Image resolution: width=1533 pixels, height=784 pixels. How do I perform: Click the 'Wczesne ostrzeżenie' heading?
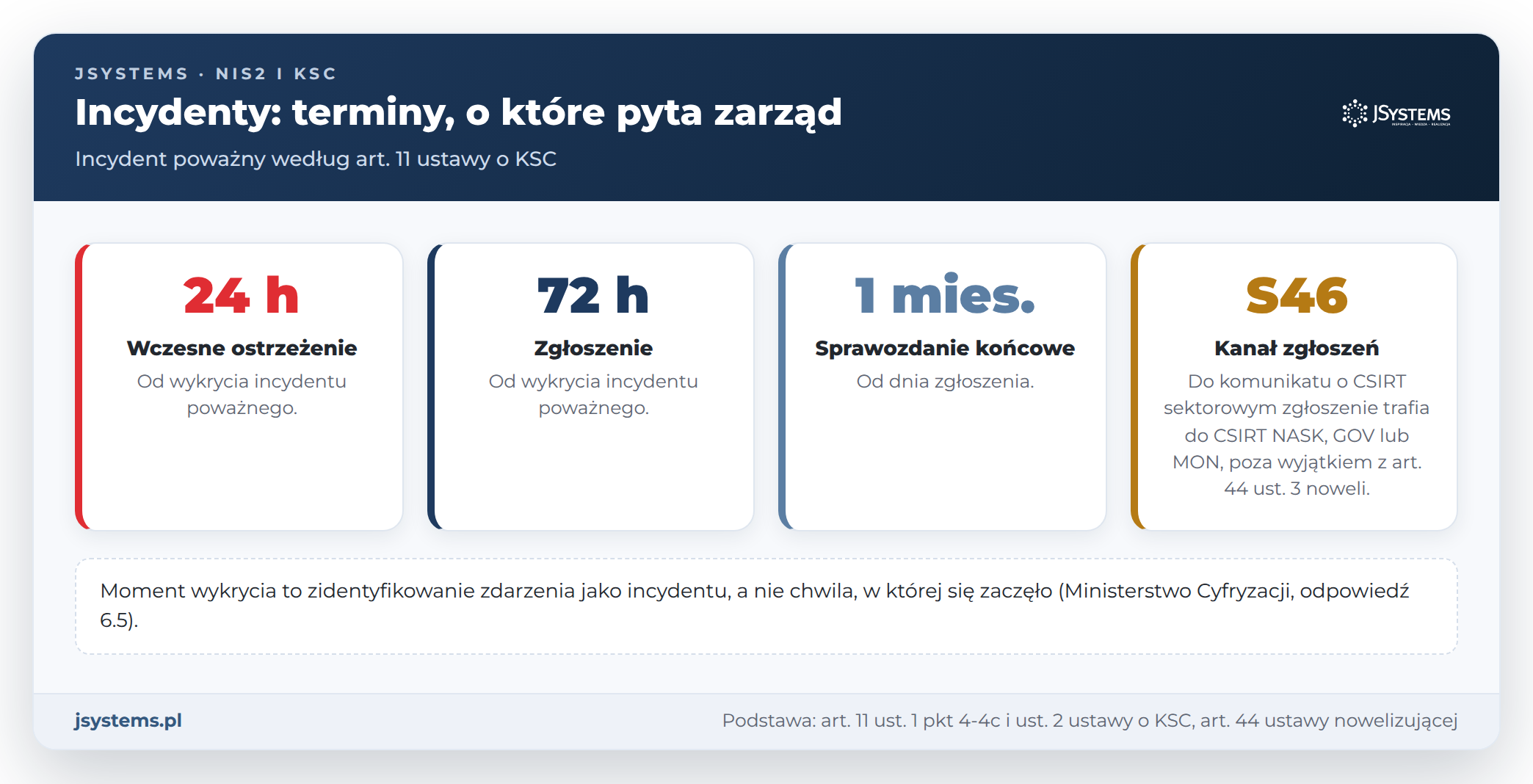click(x=242, y=348)
